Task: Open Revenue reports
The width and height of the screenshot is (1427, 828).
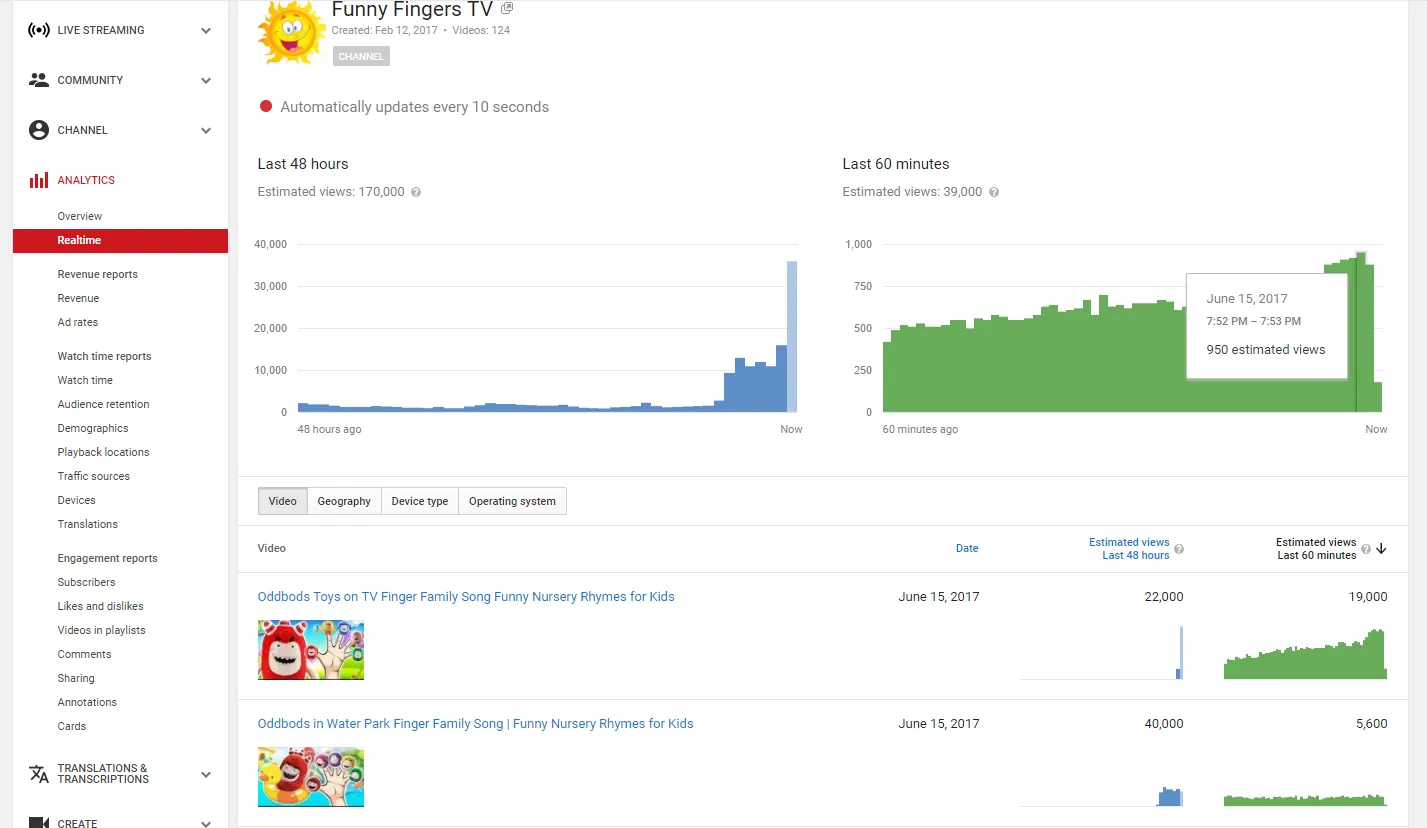Action: tap(98, 274)
